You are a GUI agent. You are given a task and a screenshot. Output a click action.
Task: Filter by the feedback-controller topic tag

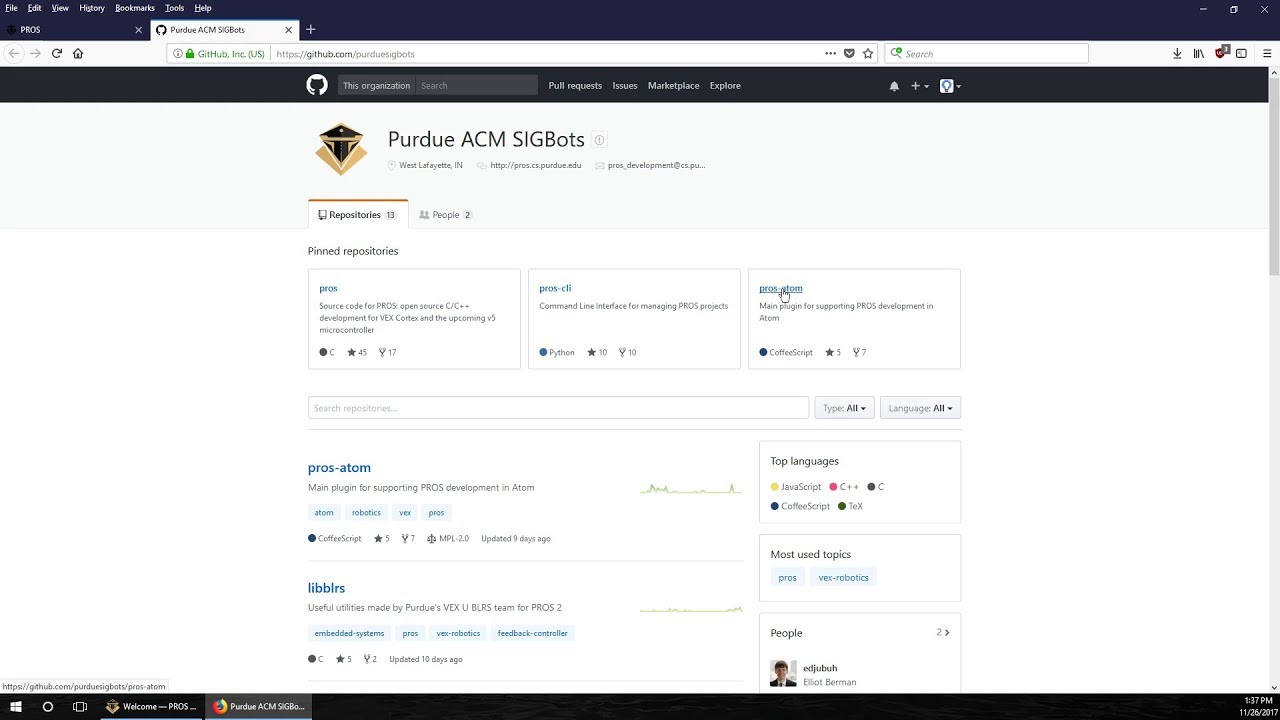pyautogui.click(x=532, y=633)
